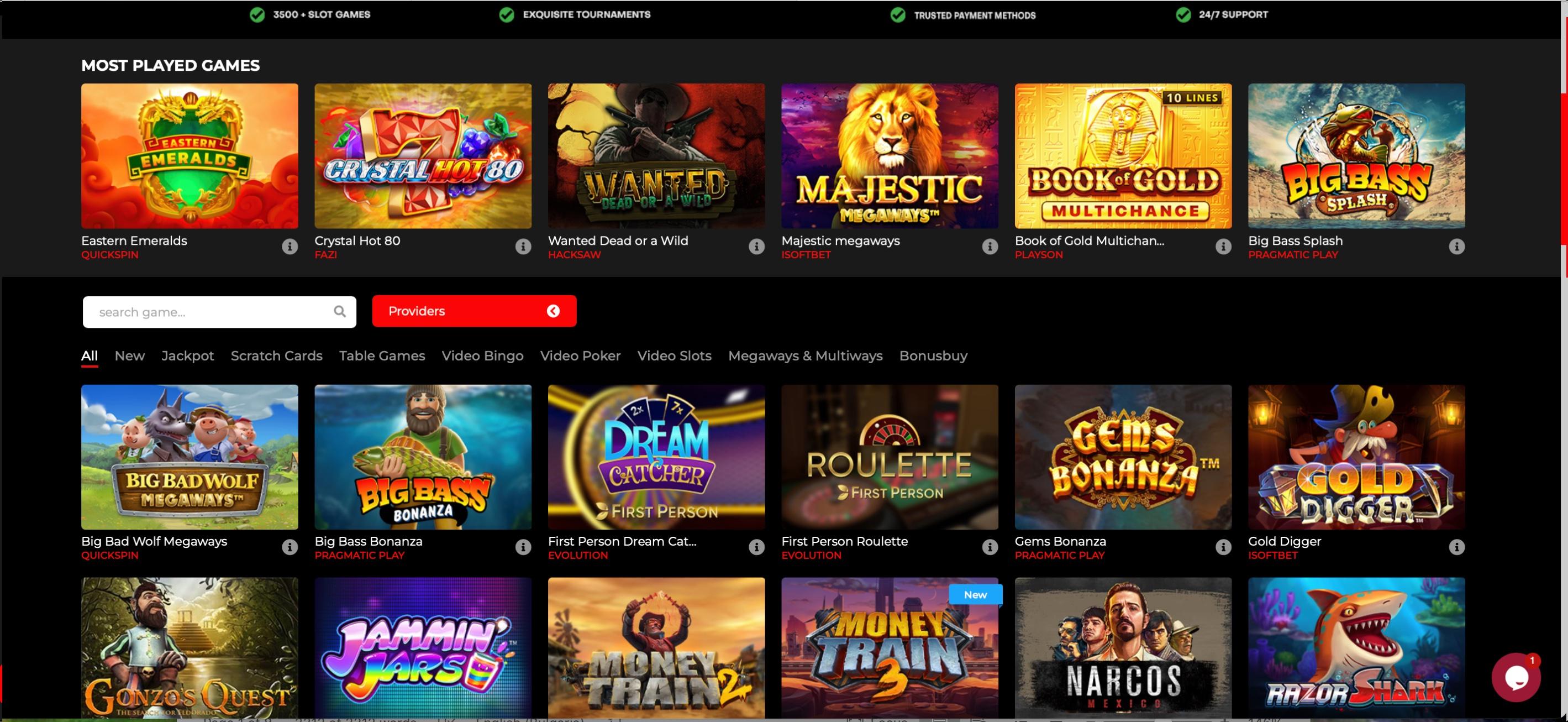Viewport: 1568px width, 722px height.
Task: Play Big Bass Splash thumbnail
Action: point(1357,156)
